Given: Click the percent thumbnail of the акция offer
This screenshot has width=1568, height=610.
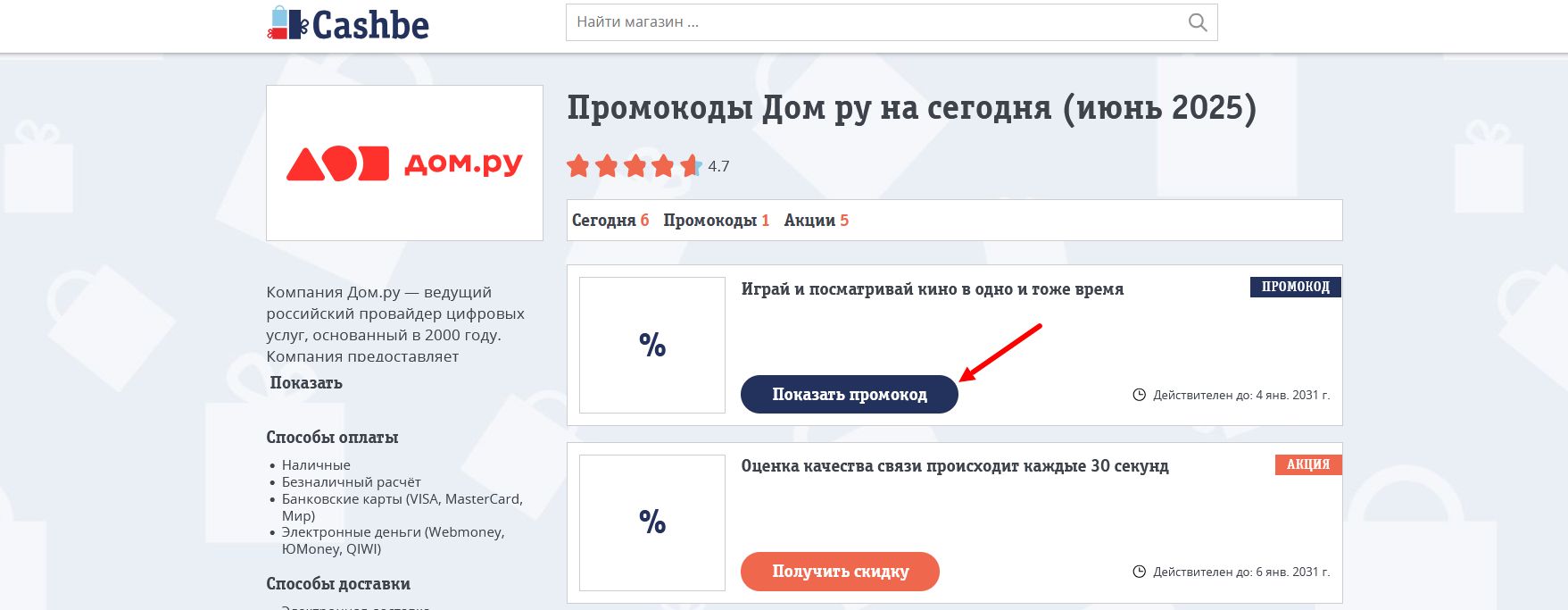Looking at the screenshot, I should [x=652, y=522].
